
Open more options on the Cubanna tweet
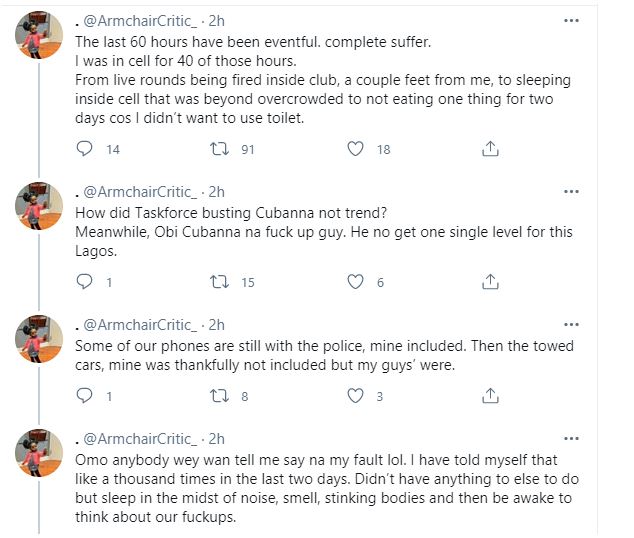(x=571, y=191)
